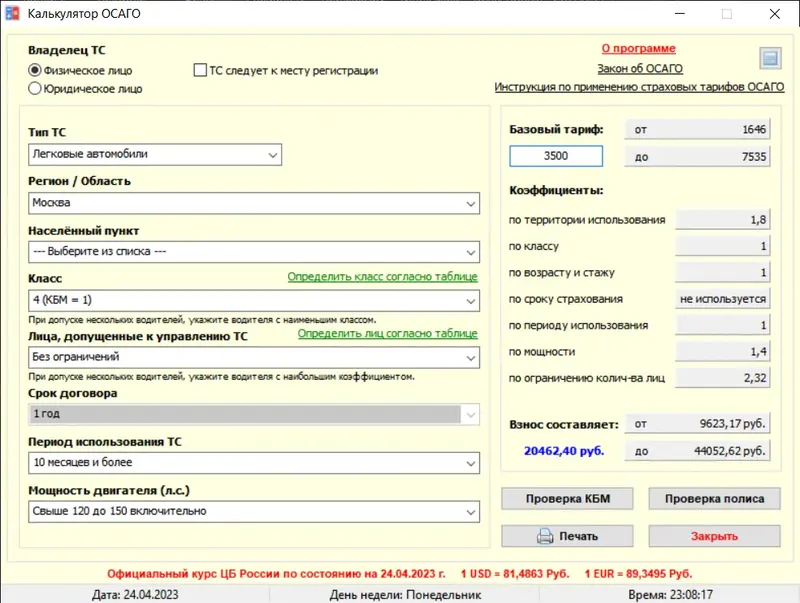
Task: Click the base tariff input field with 3500
Action: 556,156
